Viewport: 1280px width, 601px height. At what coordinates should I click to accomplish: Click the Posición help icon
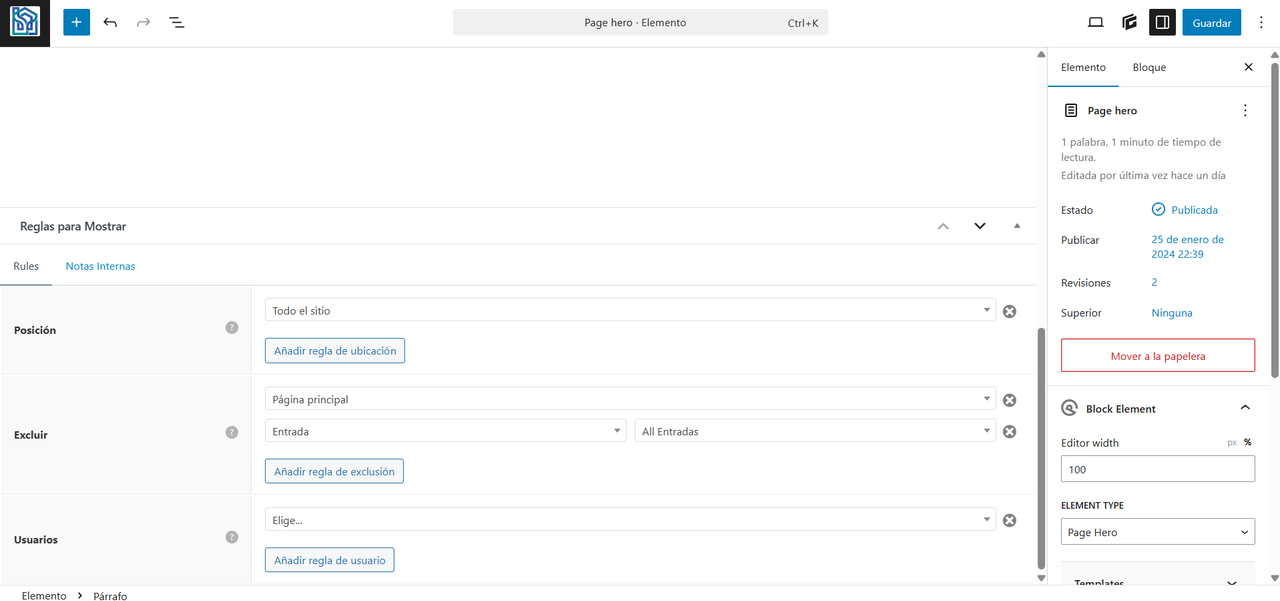coord(232,327)
